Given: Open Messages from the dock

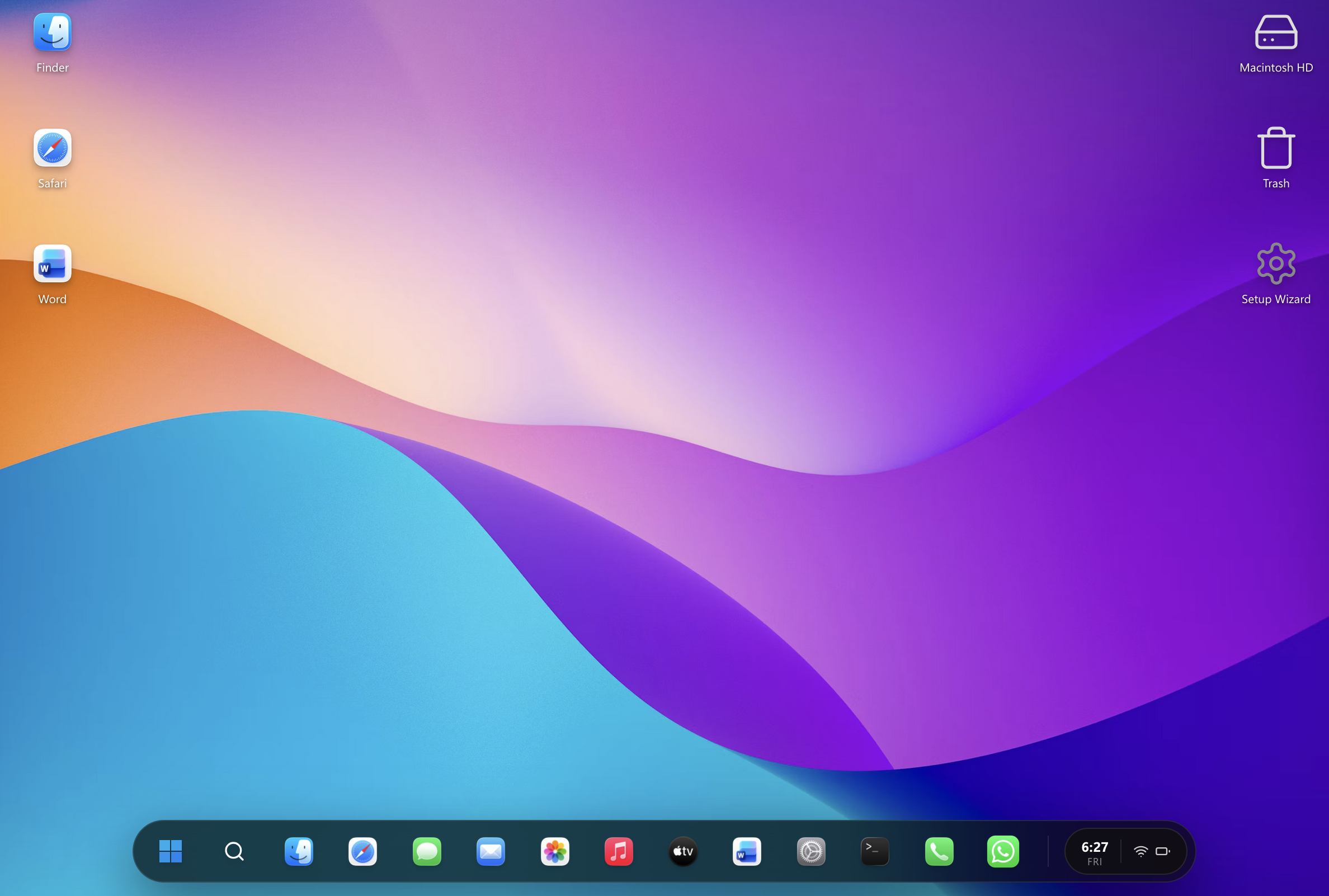Looking at the screenshot, I should click(x=426, y=851).
